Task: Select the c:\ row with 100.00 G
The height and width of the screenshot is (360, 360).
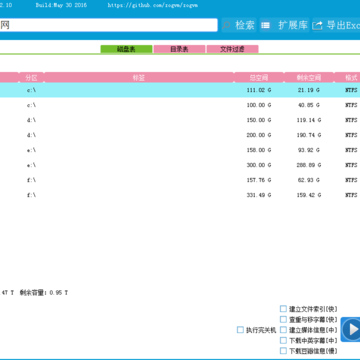Action: [180, 105]
